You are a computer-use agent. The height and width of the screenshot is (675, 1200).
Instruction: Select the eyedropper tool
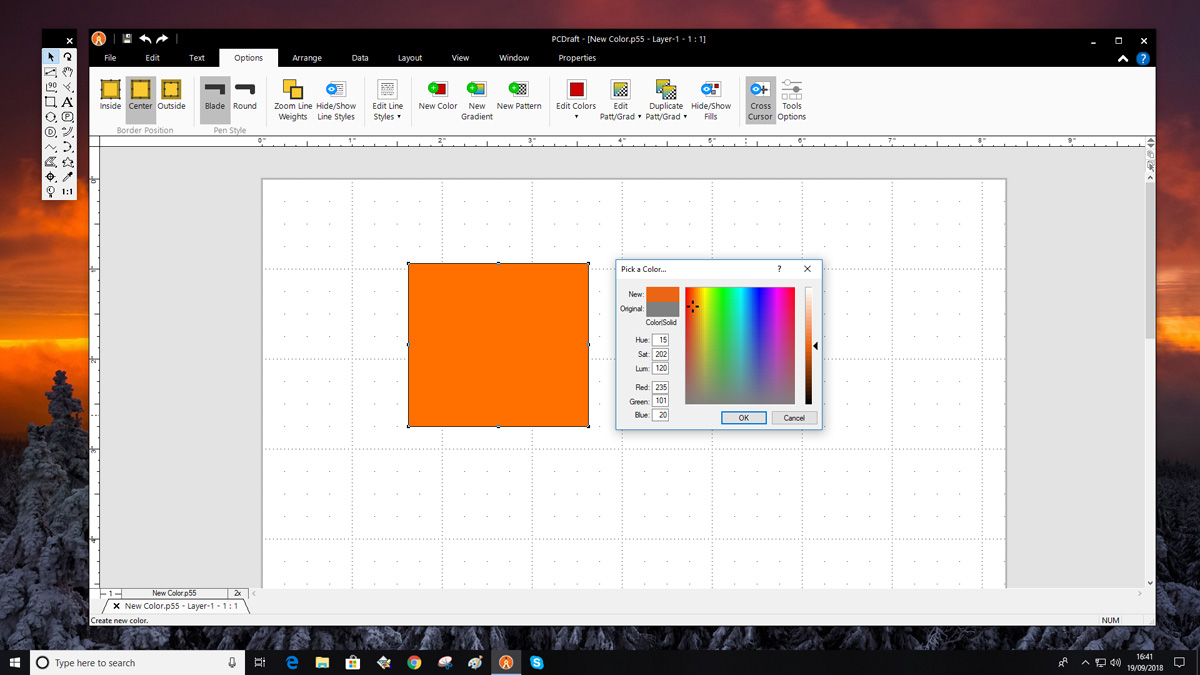click(67, 176)
